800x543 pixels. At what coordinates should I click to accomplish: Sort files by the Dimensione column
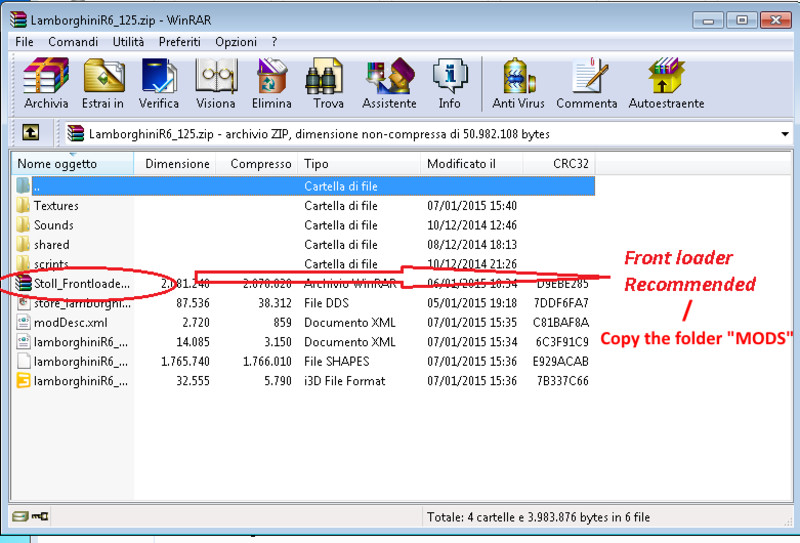[x=177, y=163]
